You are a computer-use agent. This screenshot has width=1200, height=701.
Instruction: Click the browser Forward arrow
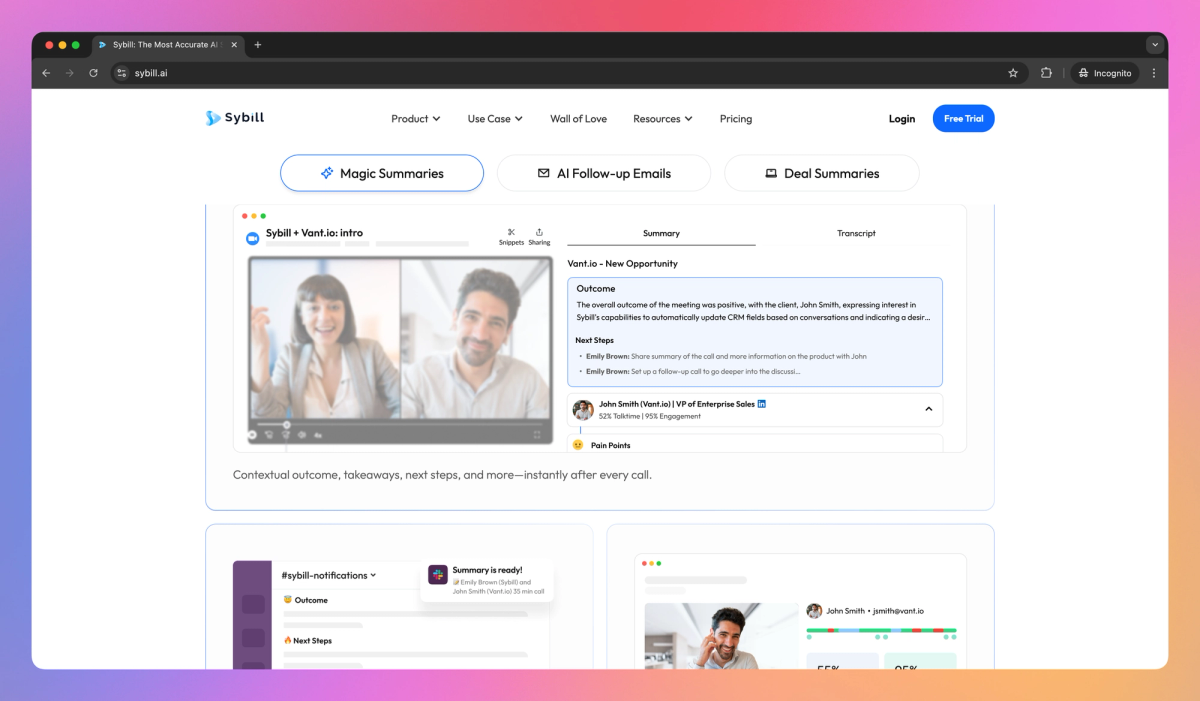point(70,73)
